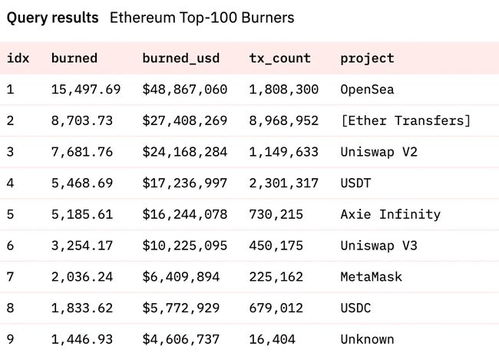499x363 pixels.
Task: Click the [Ether Transfers] project cell
Action: [x=405, y=121]
